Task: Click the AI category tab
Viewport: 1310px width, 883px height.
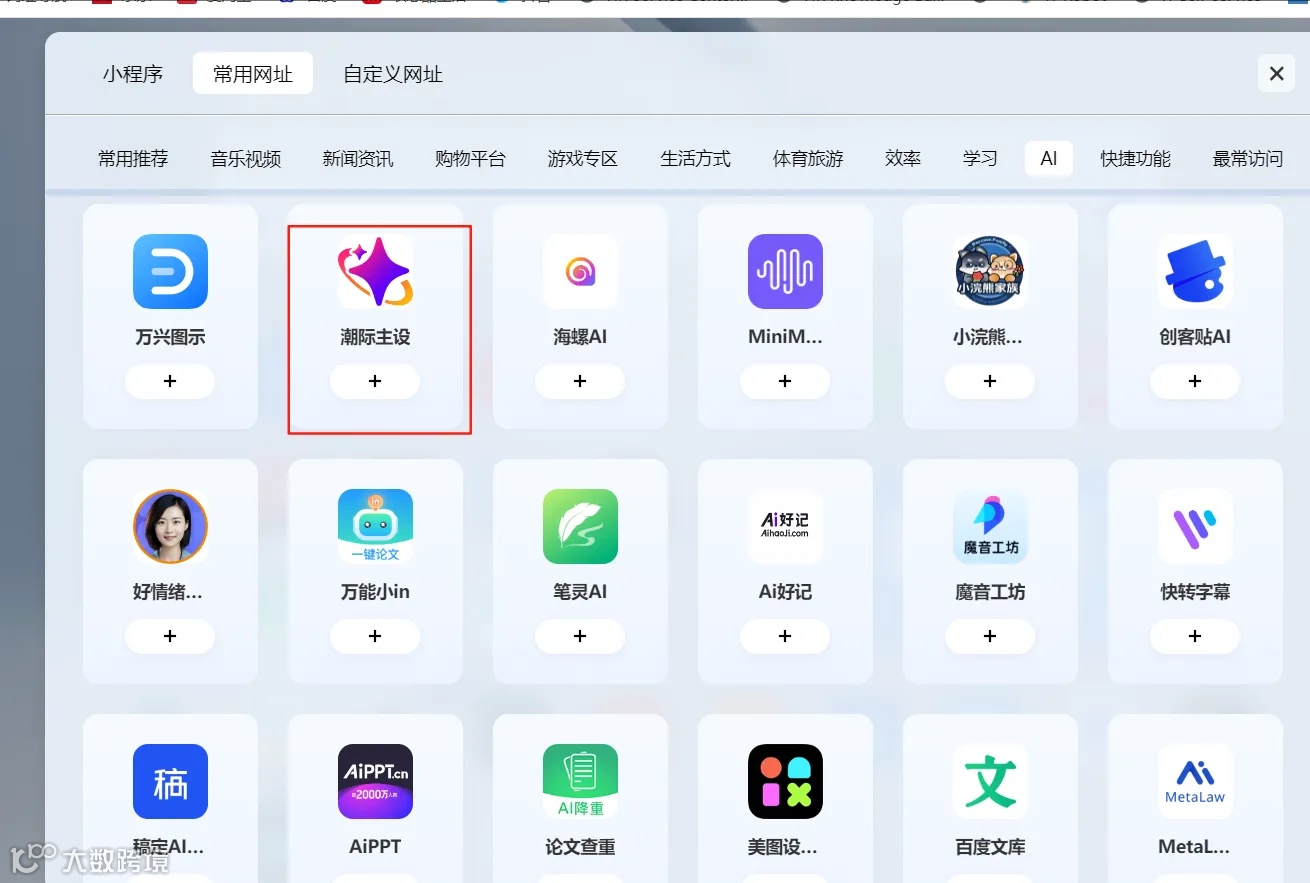Action: point(1049,159)
